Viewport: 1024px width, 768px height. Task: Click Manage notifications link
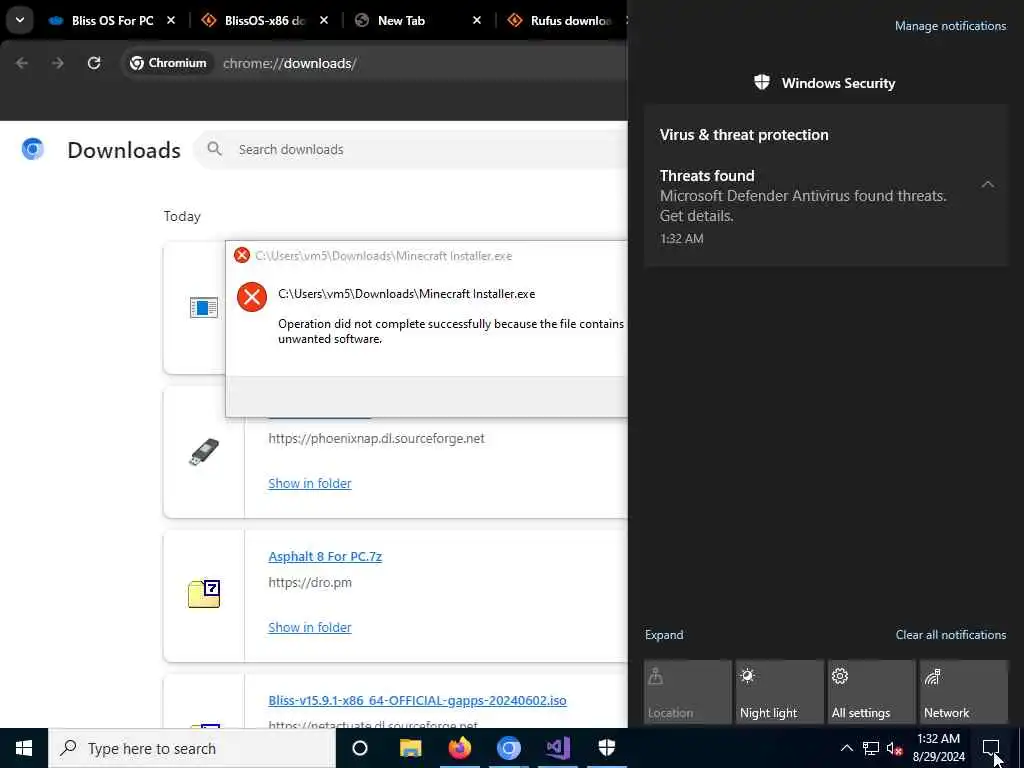950,26
